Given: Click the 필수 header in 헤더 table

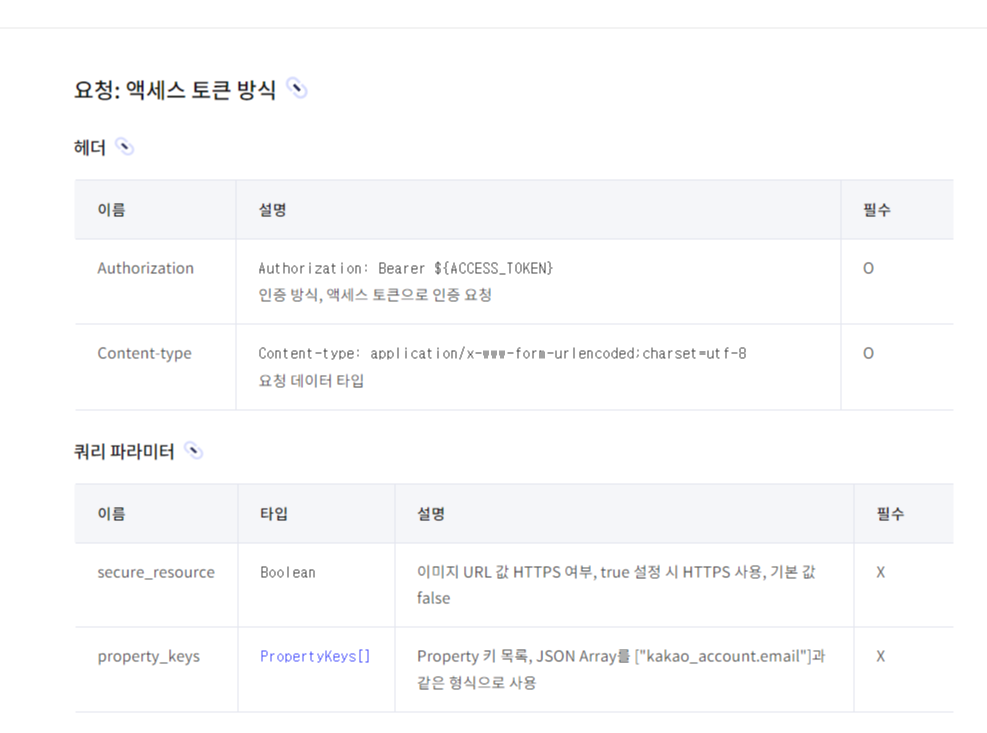Looking at the screenshot, I should pyautogui.click(x=877, y=210).
